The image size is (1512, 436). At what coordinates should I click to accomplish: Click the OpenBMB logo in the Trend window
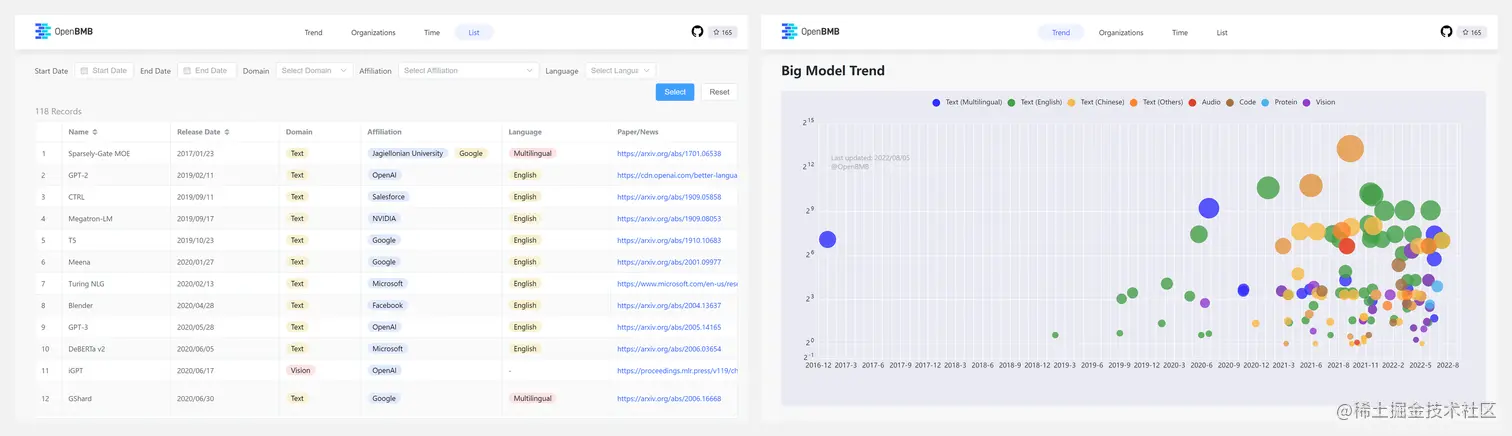pyautogui.click(x=811, y=32)
